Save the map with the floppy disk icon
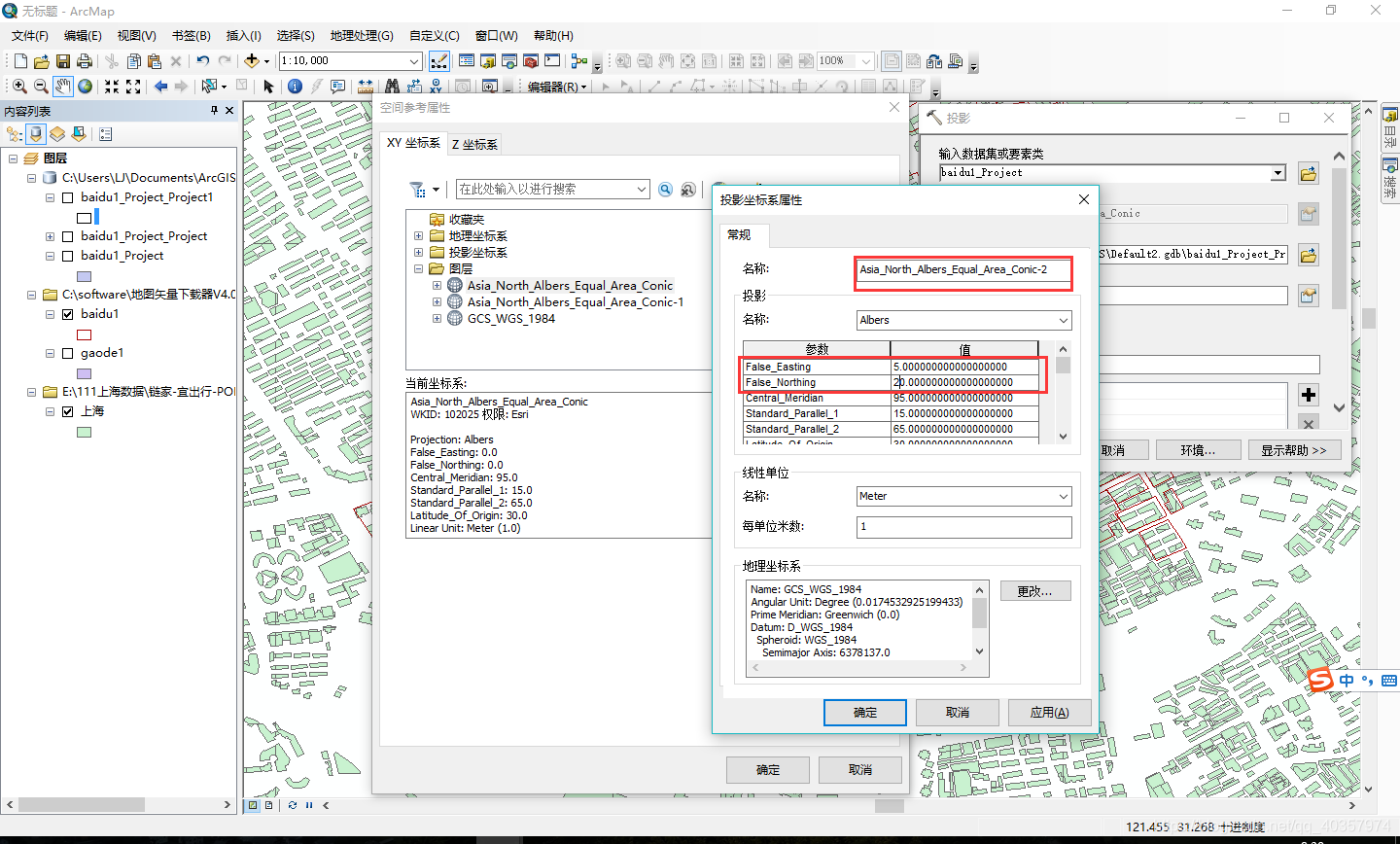The image size is (1400, 844). click(x=63, y=61)
